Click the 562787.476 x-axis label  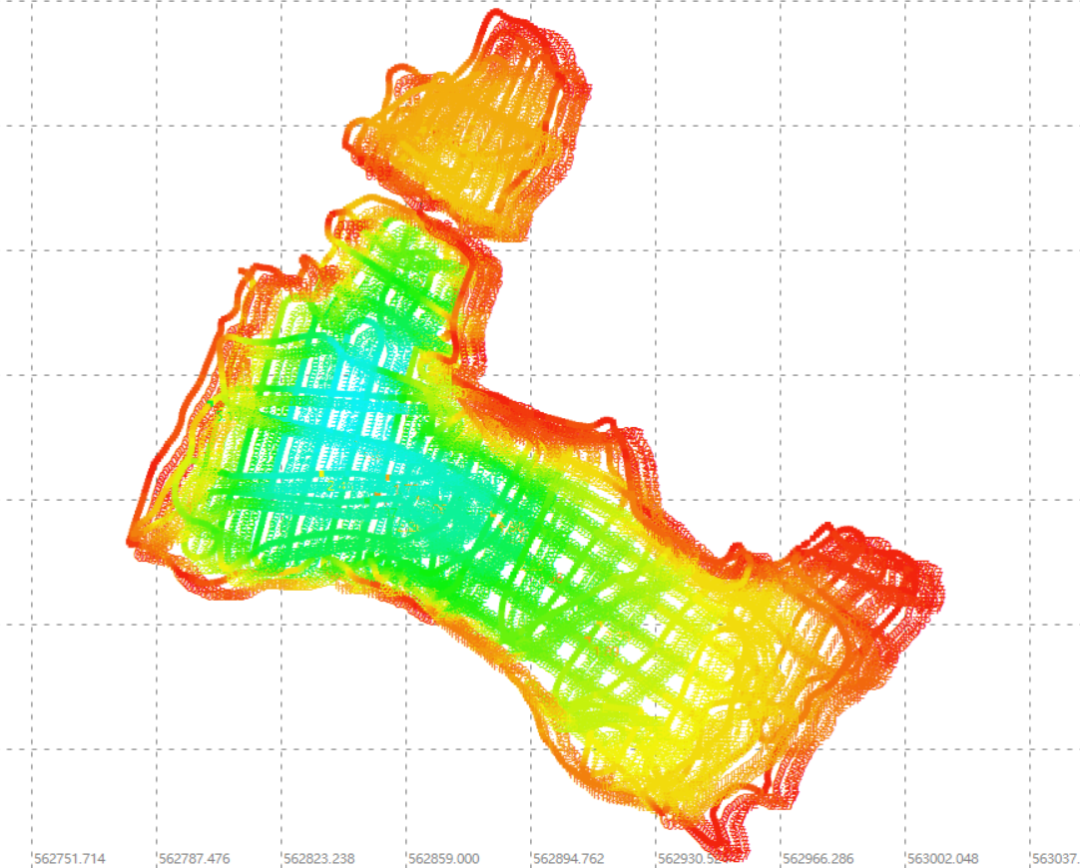click(194, 858)
